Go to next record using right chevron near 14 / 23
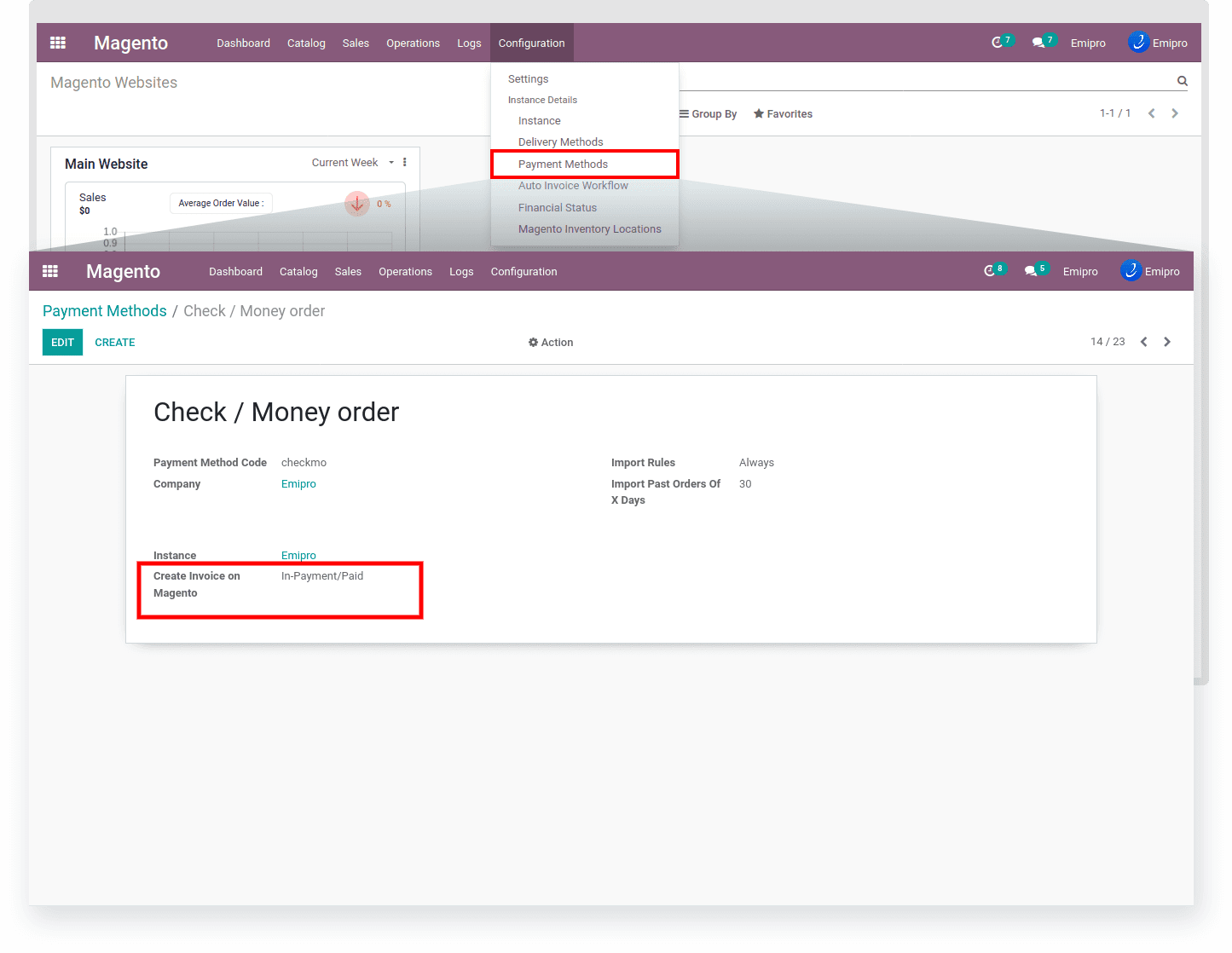The width and height of the screenshot is (1232, 953). pyautogui.click(x=1167, y=342)
